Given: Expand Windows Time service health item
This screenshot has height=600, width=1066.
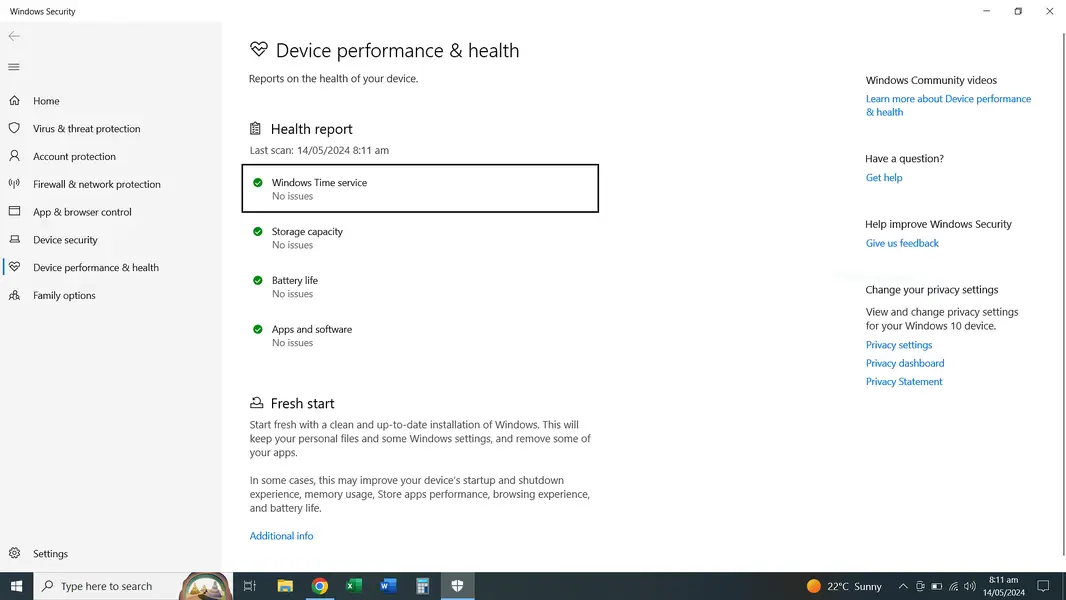Looking at the screenshot, I should coord(419,189).
